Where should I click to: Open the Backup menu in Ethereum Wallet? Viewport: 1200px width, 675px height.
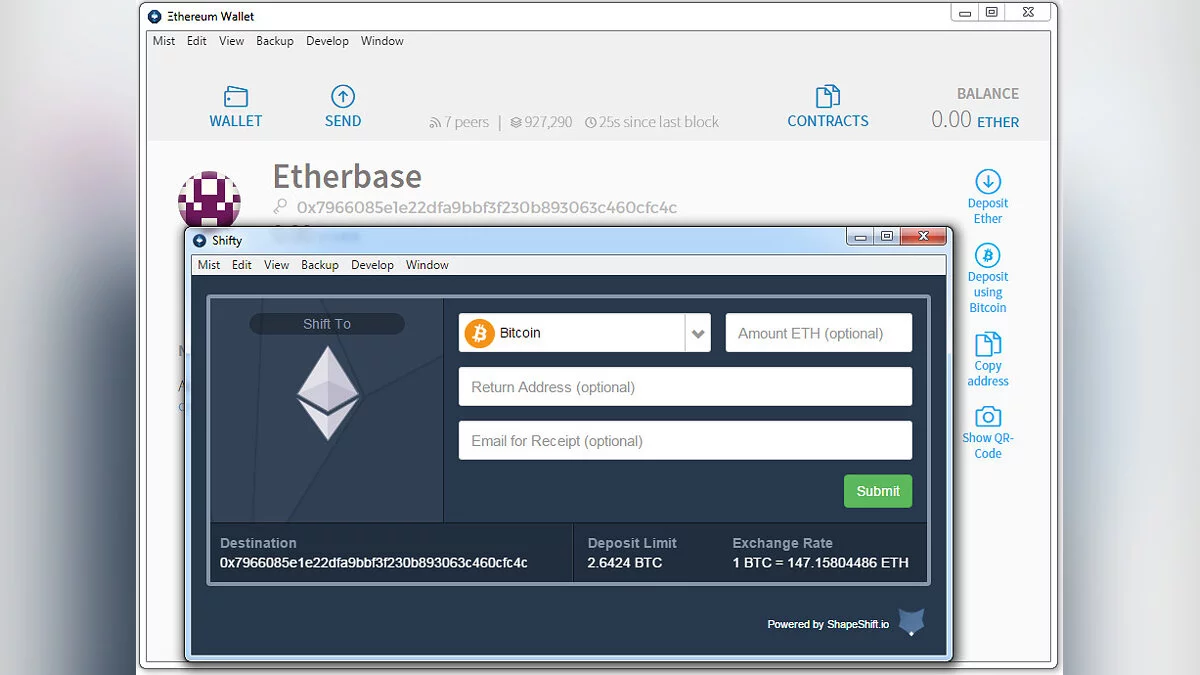(x=274, y=41)
